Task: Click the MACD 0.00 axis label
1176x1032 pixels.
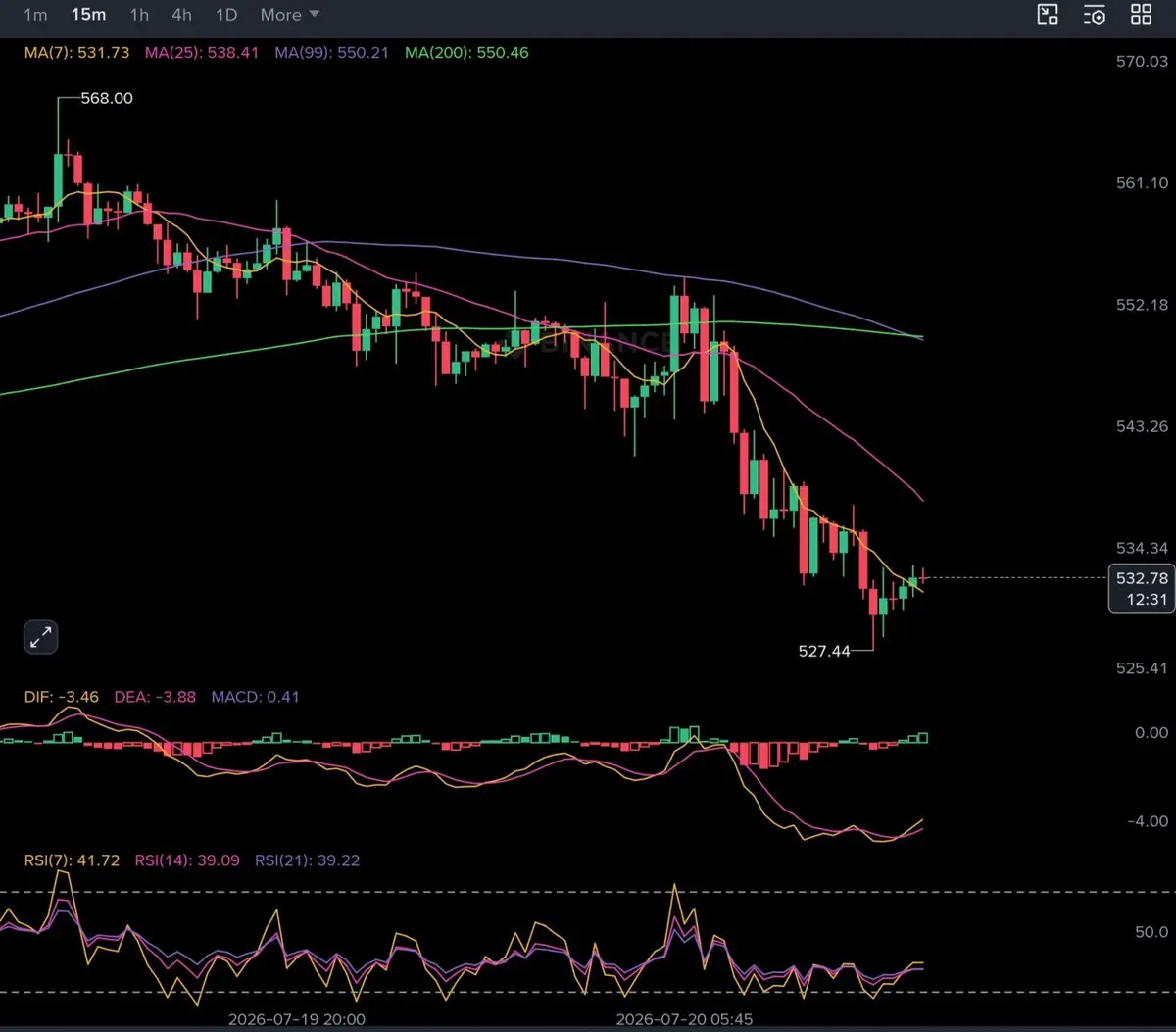Action: pos(1151,732)
